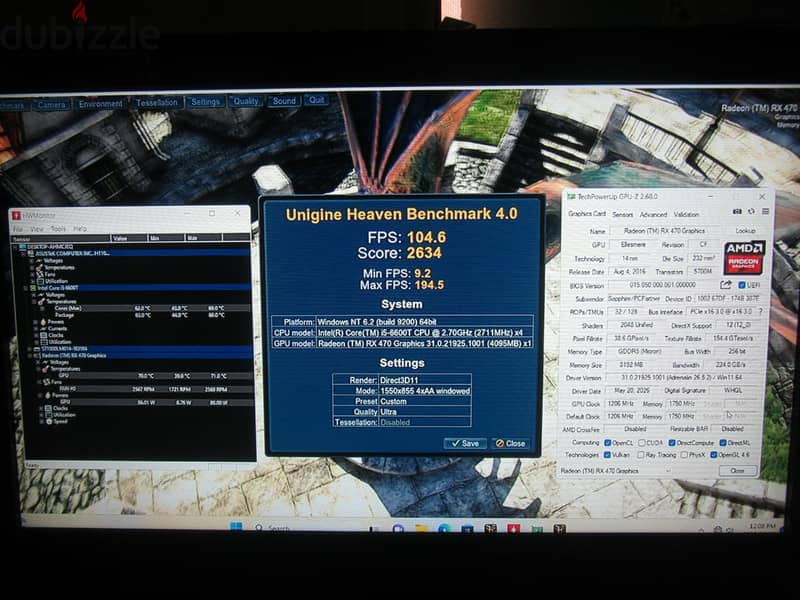Collapse the Radeon RX 470 Graphics tree node
Image resolution: width=800 pixels, height=600 pixels.
pyautogui.click(x=30, y=356)
